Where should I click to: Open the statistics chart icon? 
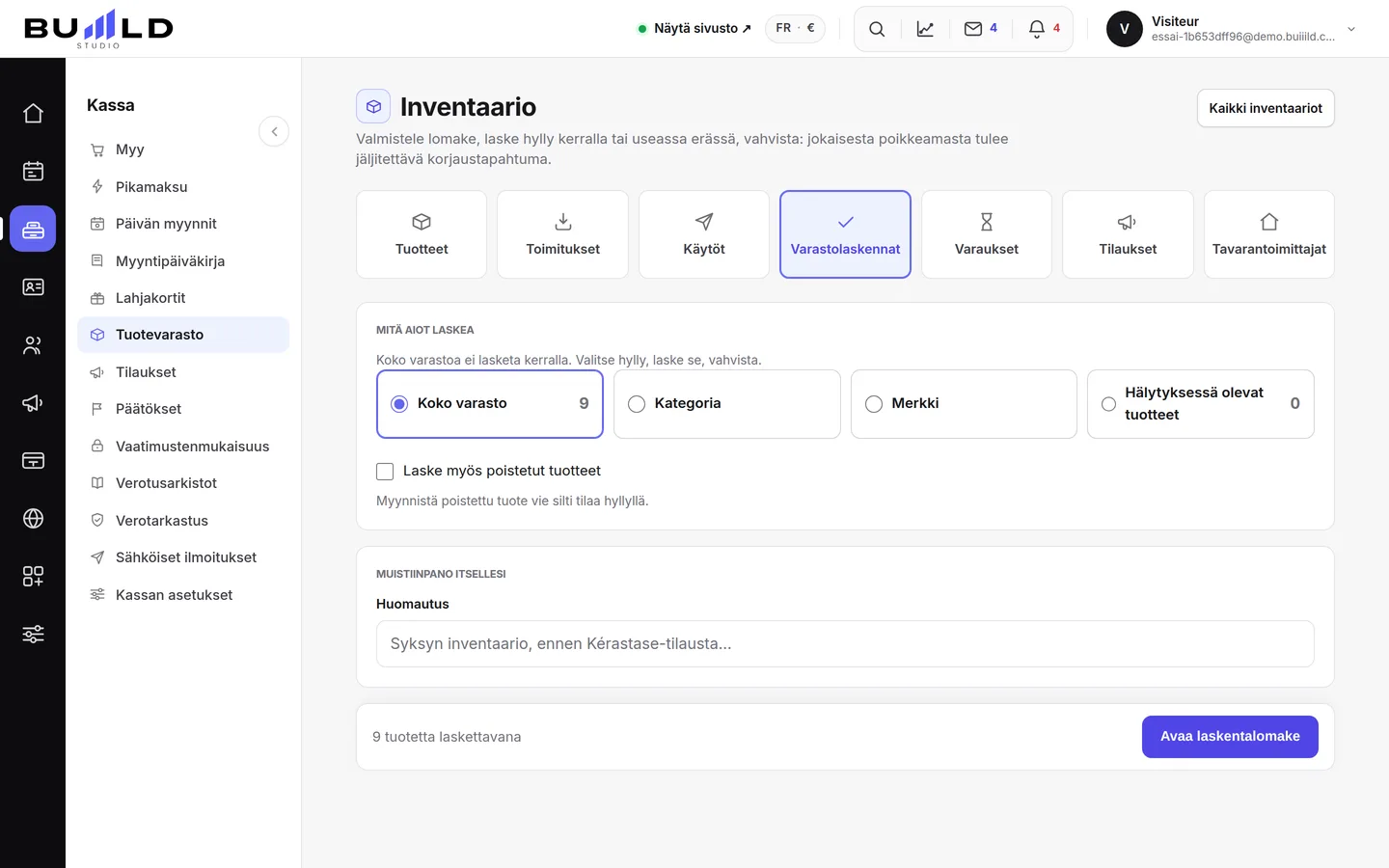925,29
